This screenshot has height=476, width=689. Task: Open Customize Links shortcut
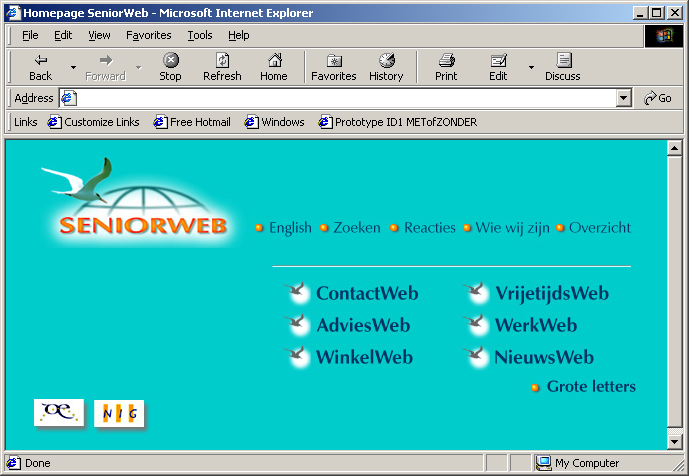[x=94, y=122]
